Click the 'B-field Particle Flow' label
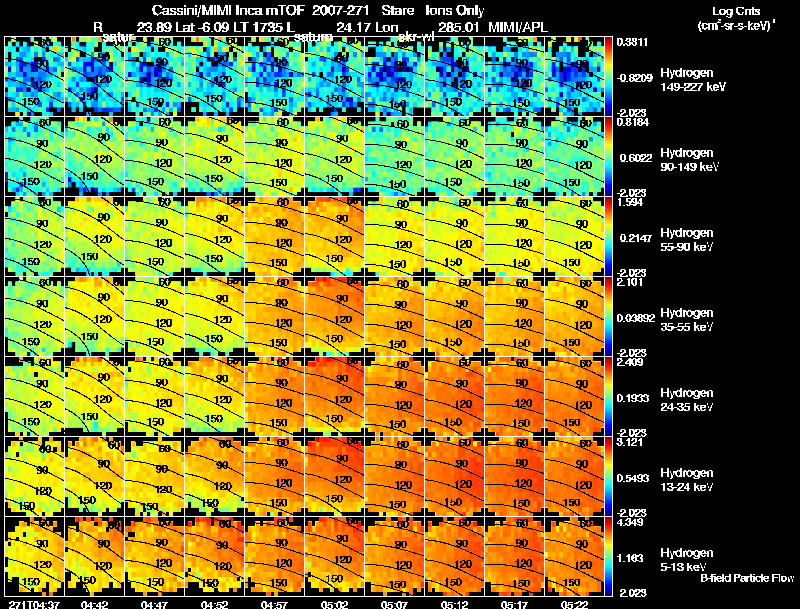The width and height of the screenshot is (800, 609). pyautogui.click(x=747, y=578)
